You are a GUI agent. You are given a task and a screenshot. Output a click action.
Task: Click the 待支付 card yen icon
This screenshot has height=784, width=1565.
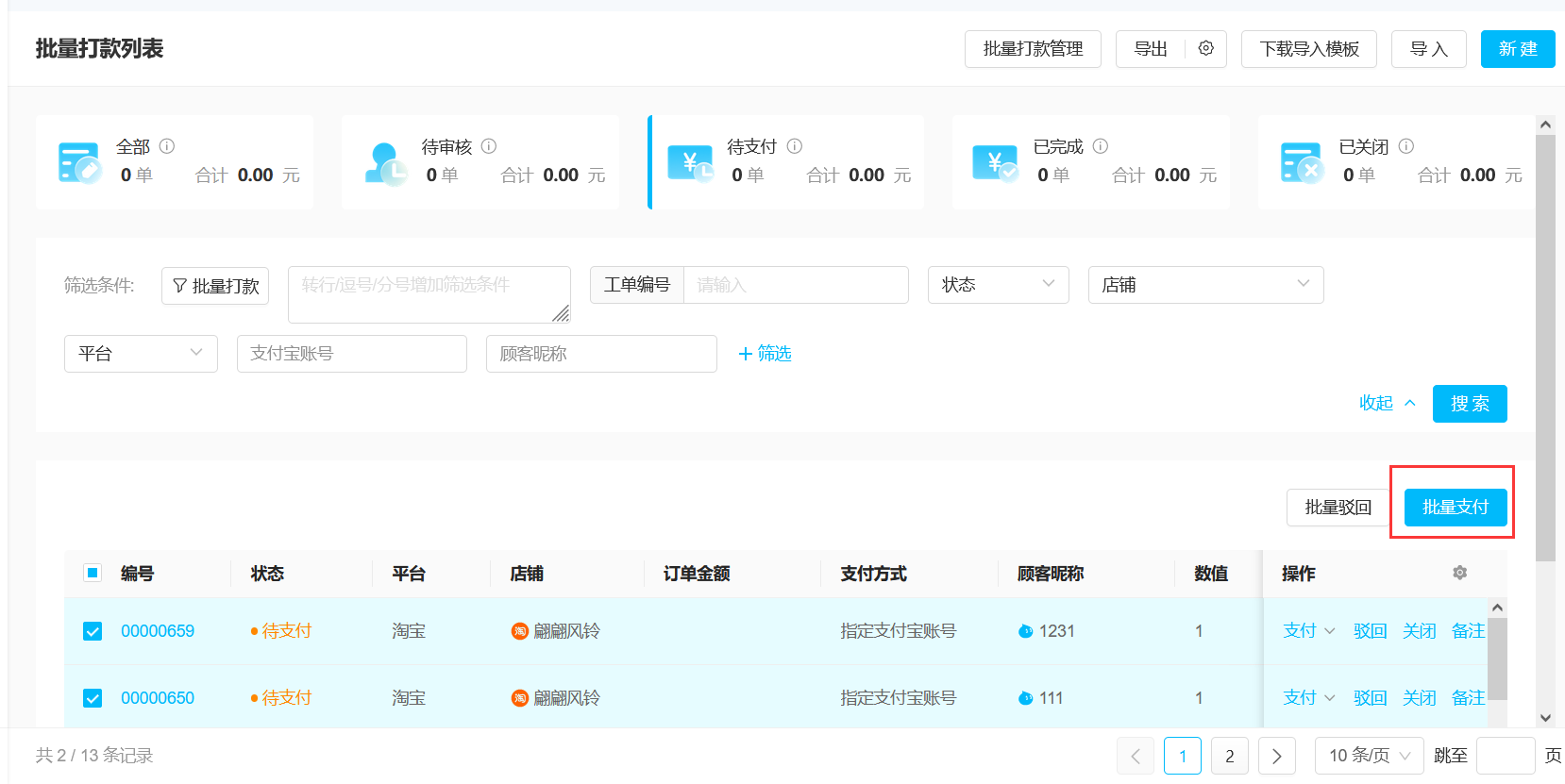point(691,163)
